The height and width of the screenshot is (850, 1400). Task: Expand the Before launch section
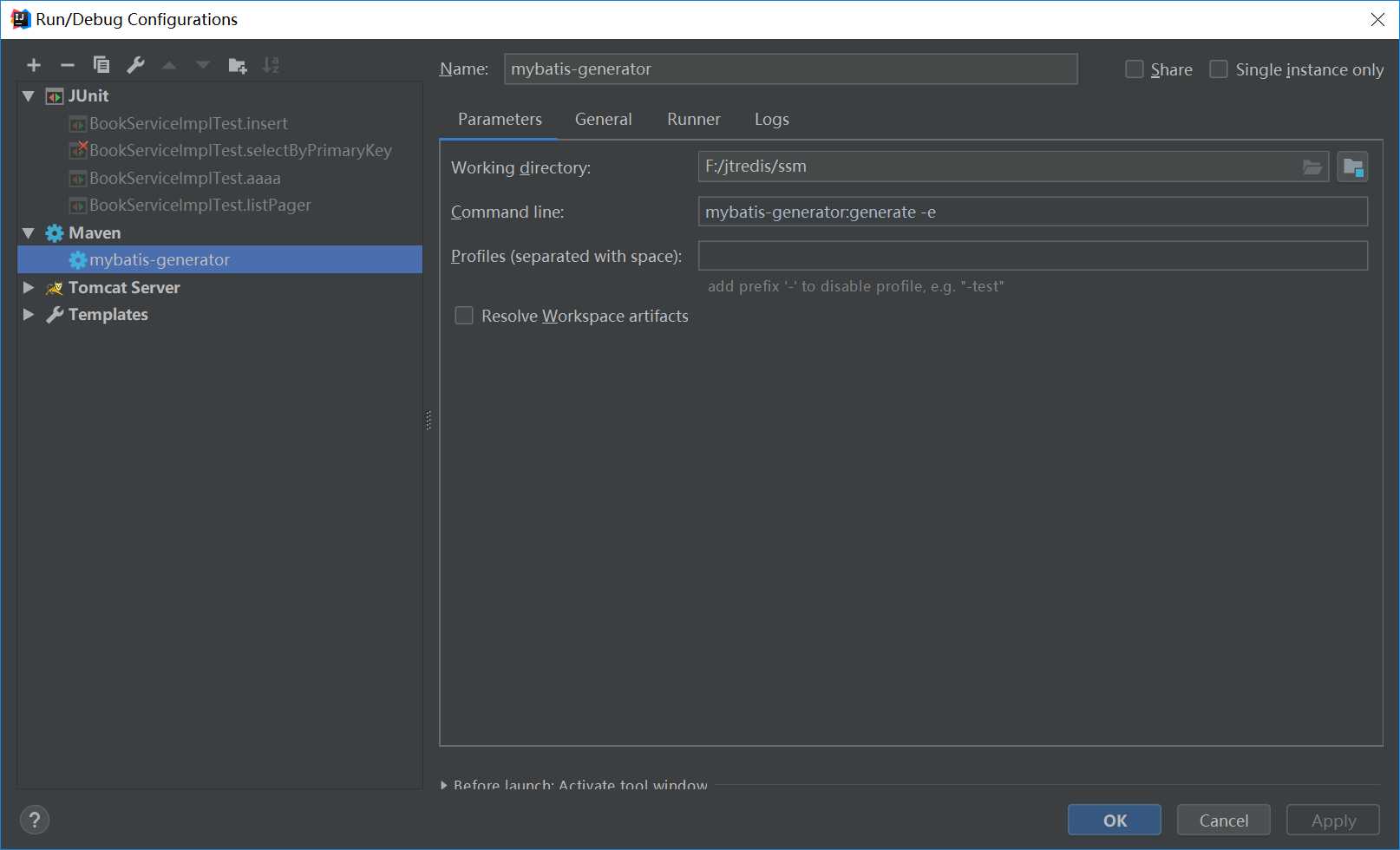click(x=444, y=785)
